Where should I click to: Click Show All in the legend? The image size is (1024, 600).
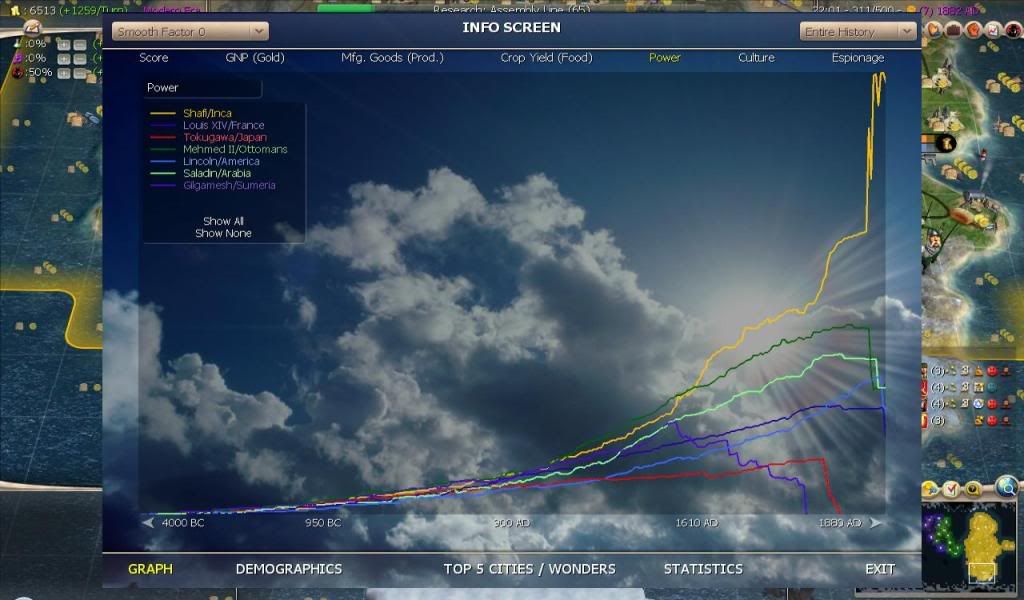click(x=223, y=221)
